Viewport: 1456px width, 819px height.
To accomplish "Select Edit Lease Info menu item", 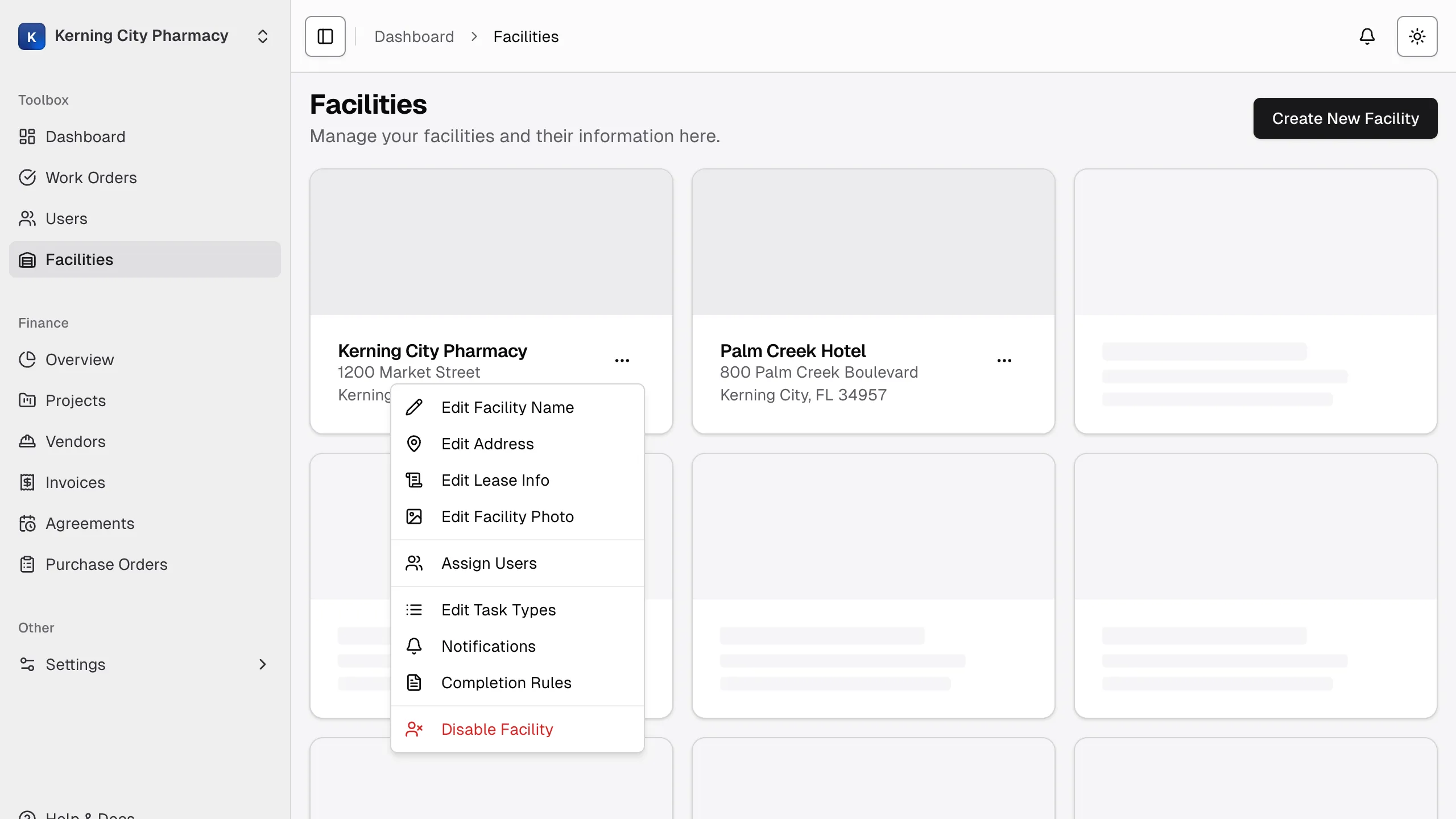I will click(518, 480).
